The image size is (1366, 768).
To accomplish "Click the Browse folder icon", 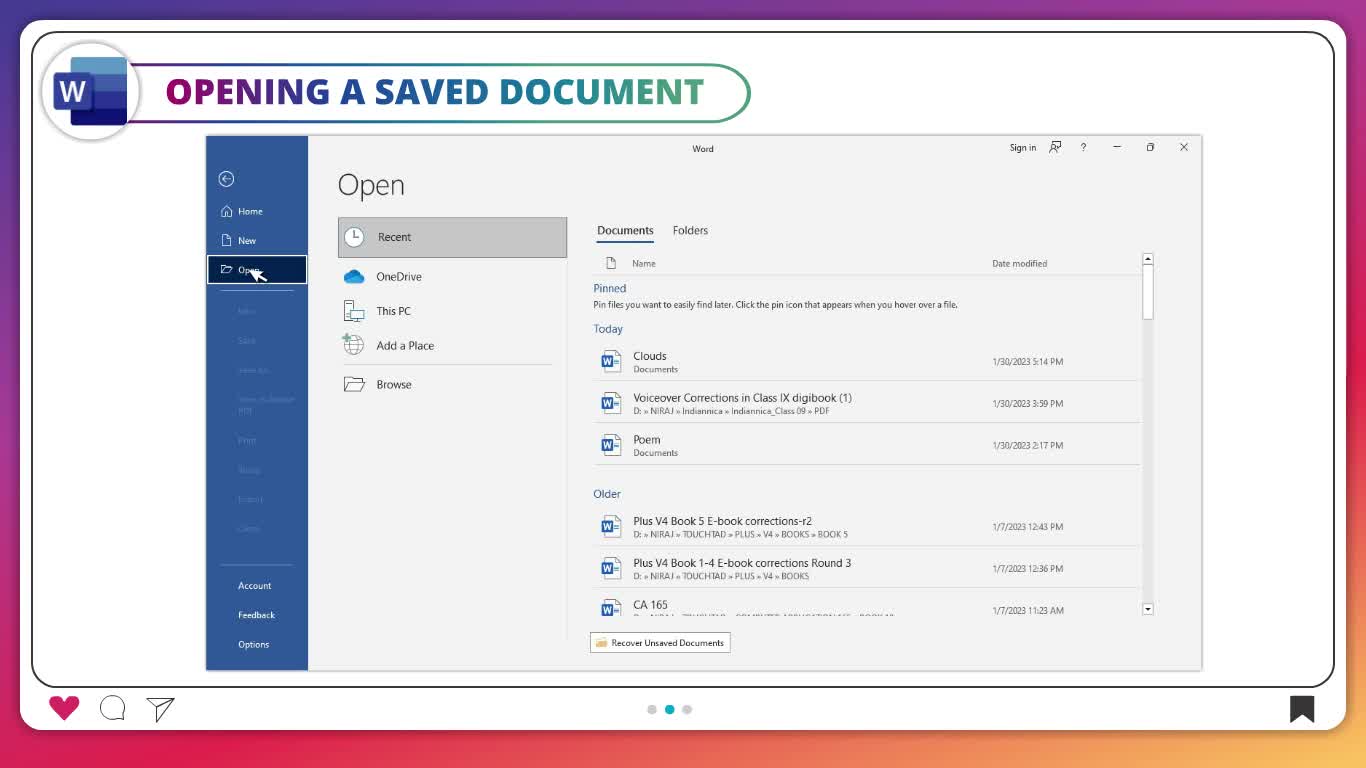I will point(354,384).
